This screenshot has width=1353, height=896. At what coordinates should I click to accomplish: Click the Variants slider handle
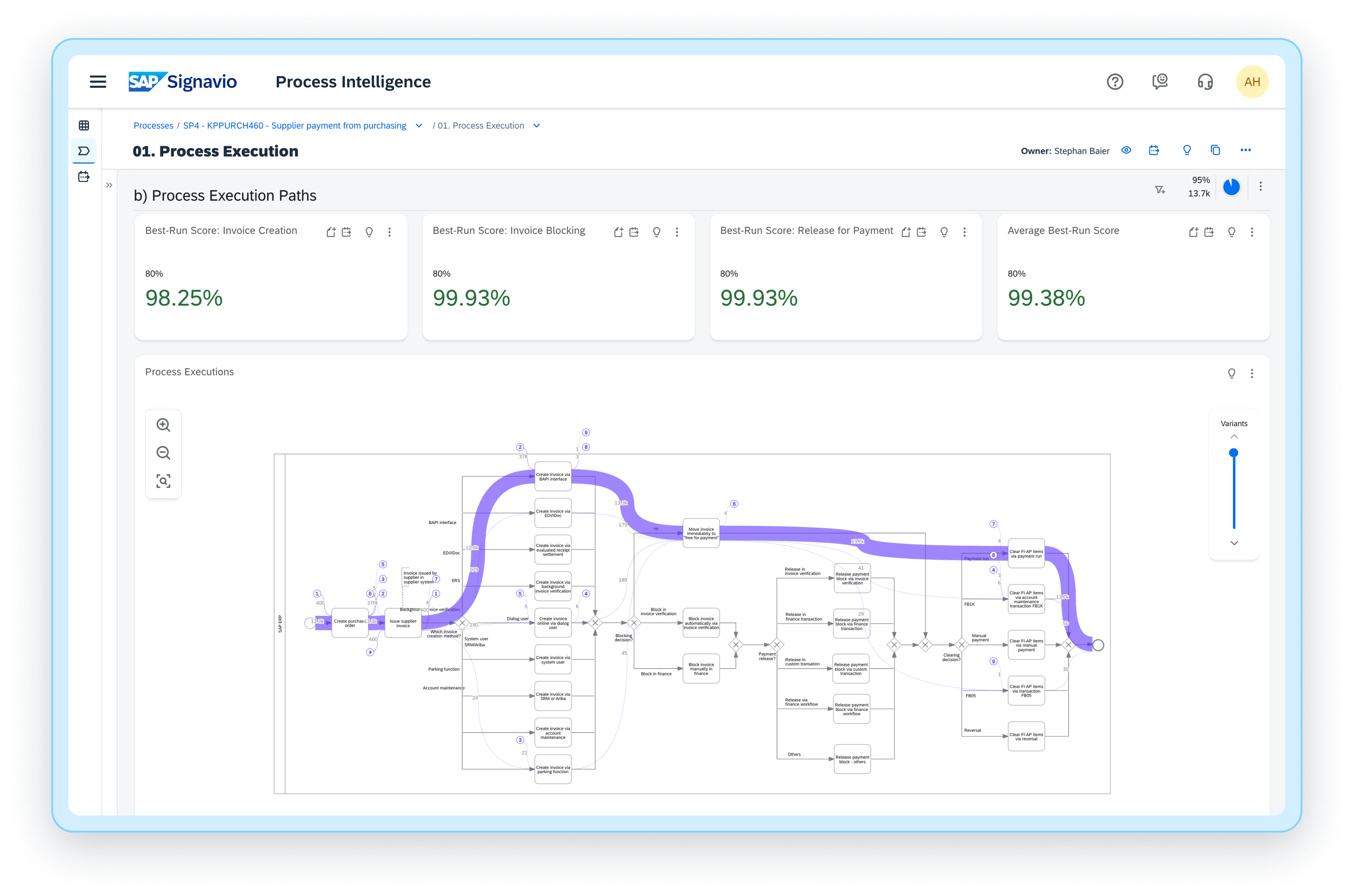1234,452
